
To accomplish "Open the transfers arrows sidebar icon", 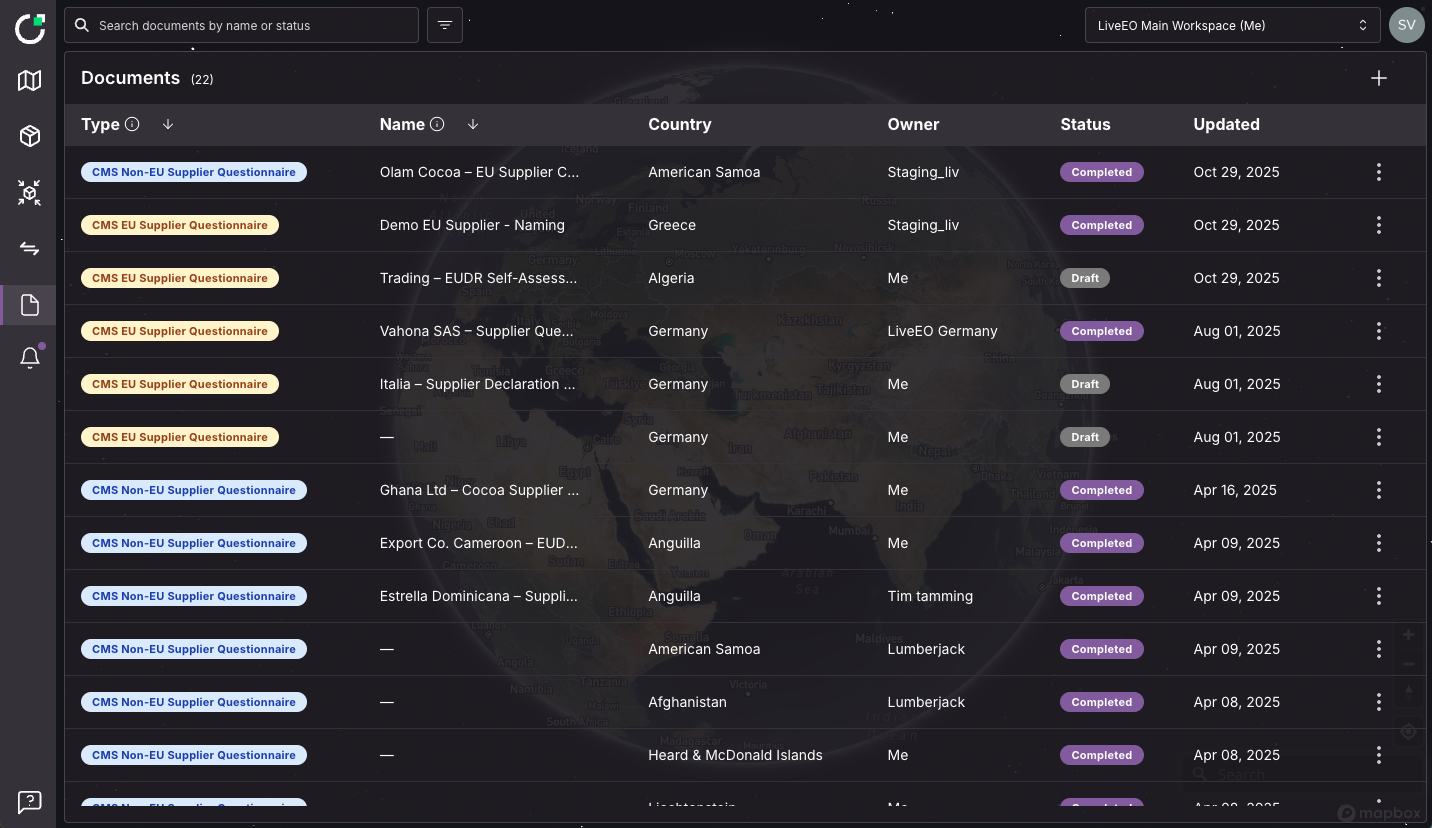I will [30, 248].
